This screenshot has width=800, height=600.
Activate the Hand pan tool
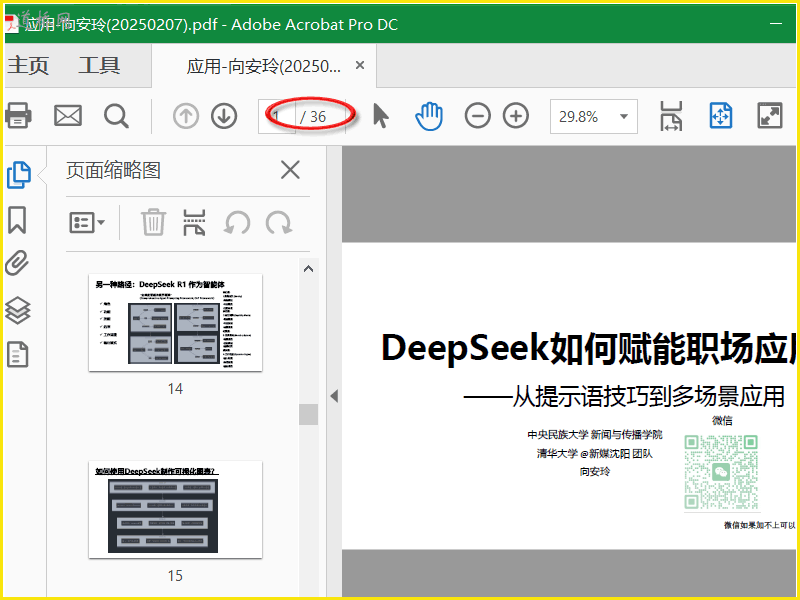(429, 116)
